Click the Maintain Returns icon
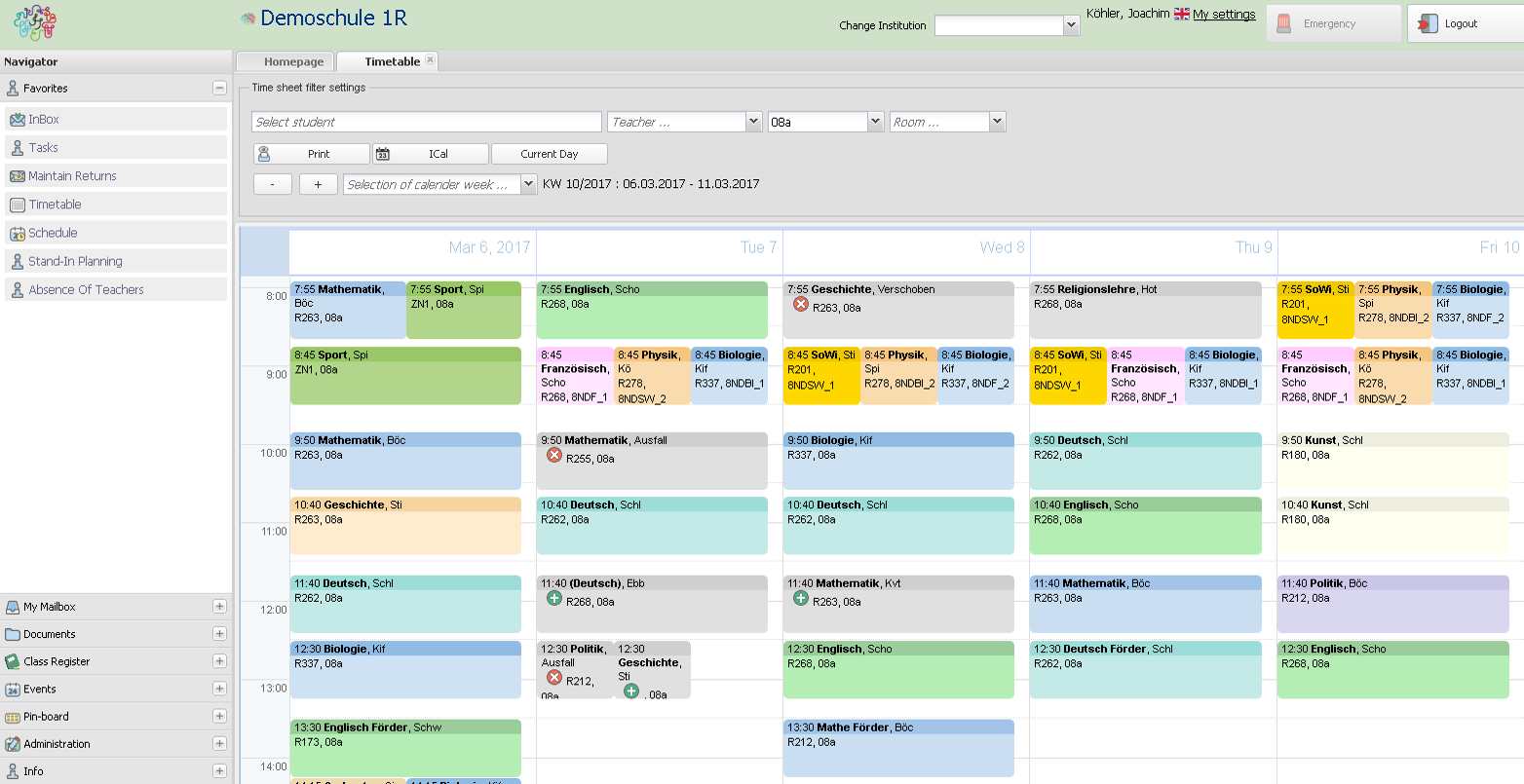The width and height of the screenshot is (1524, 784). (17, 176)
